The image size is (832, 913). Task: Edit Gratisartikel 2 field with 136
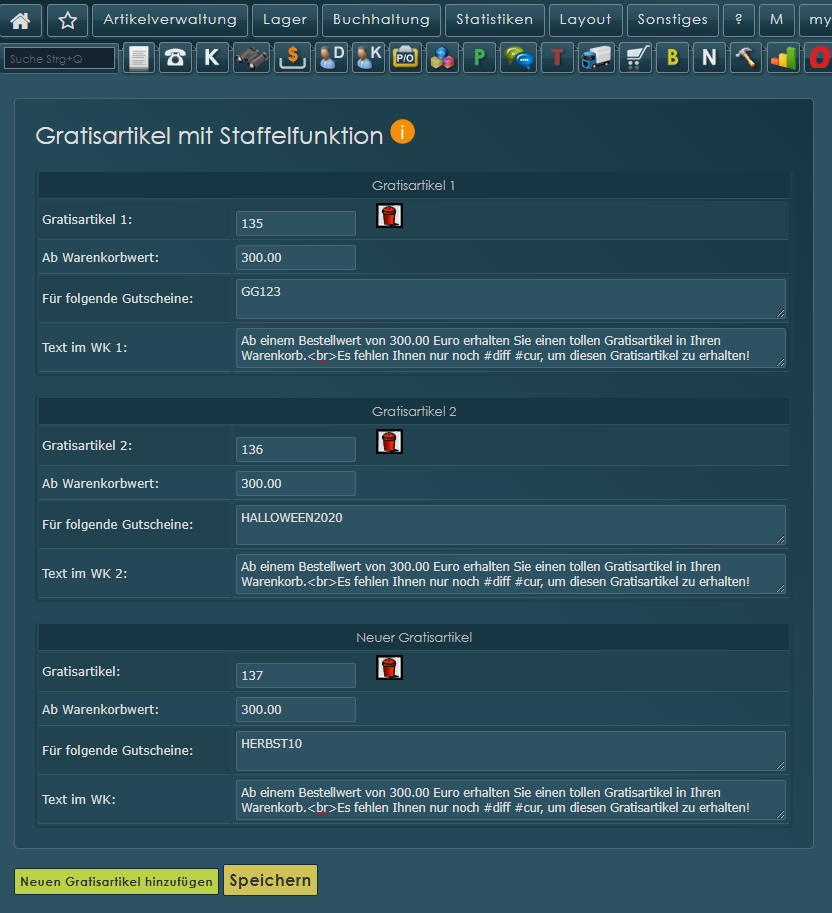[296, 450]
